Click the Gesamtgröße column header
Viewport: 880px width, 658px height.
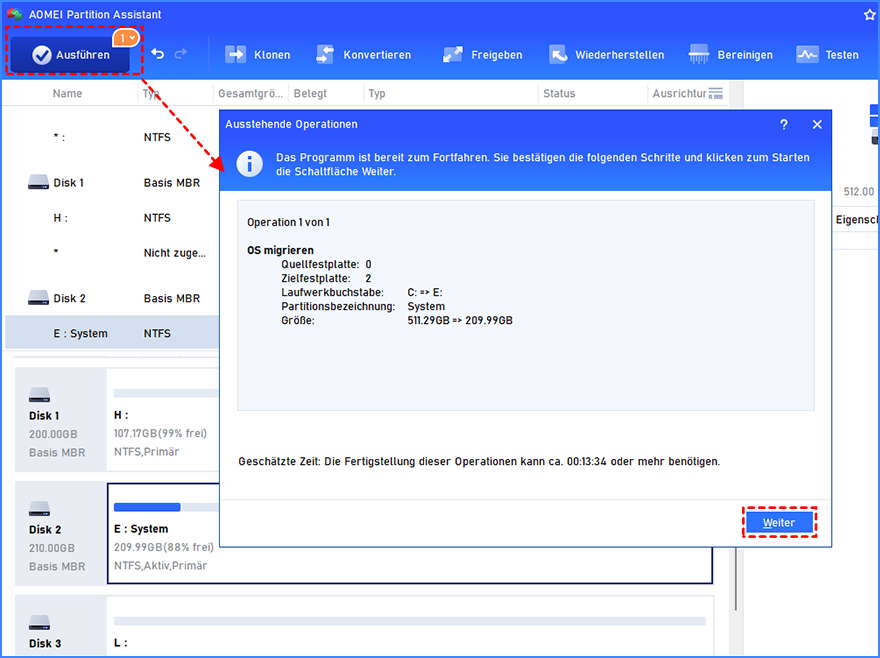[250, 93]
